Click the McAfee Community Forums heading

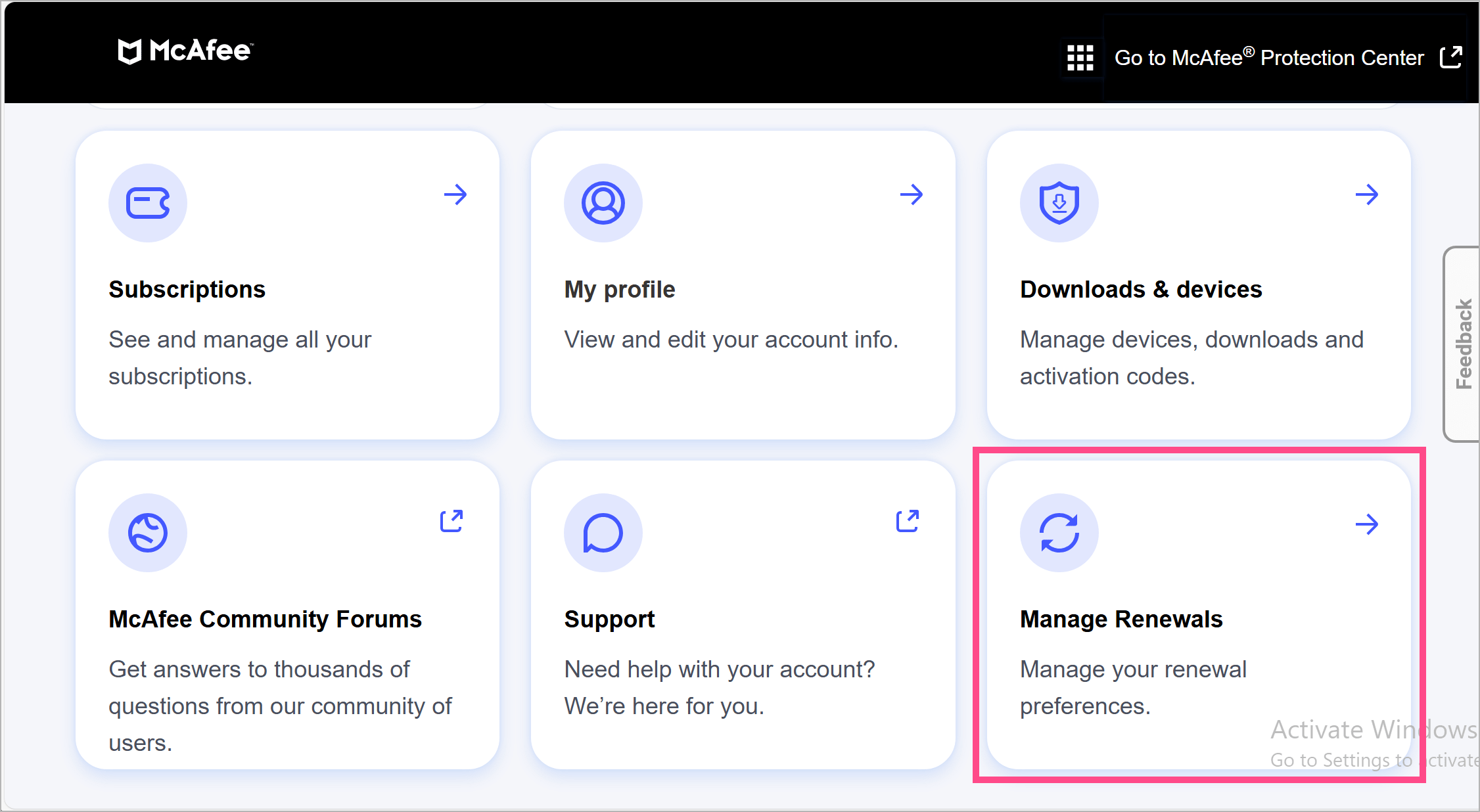[265, 620]
